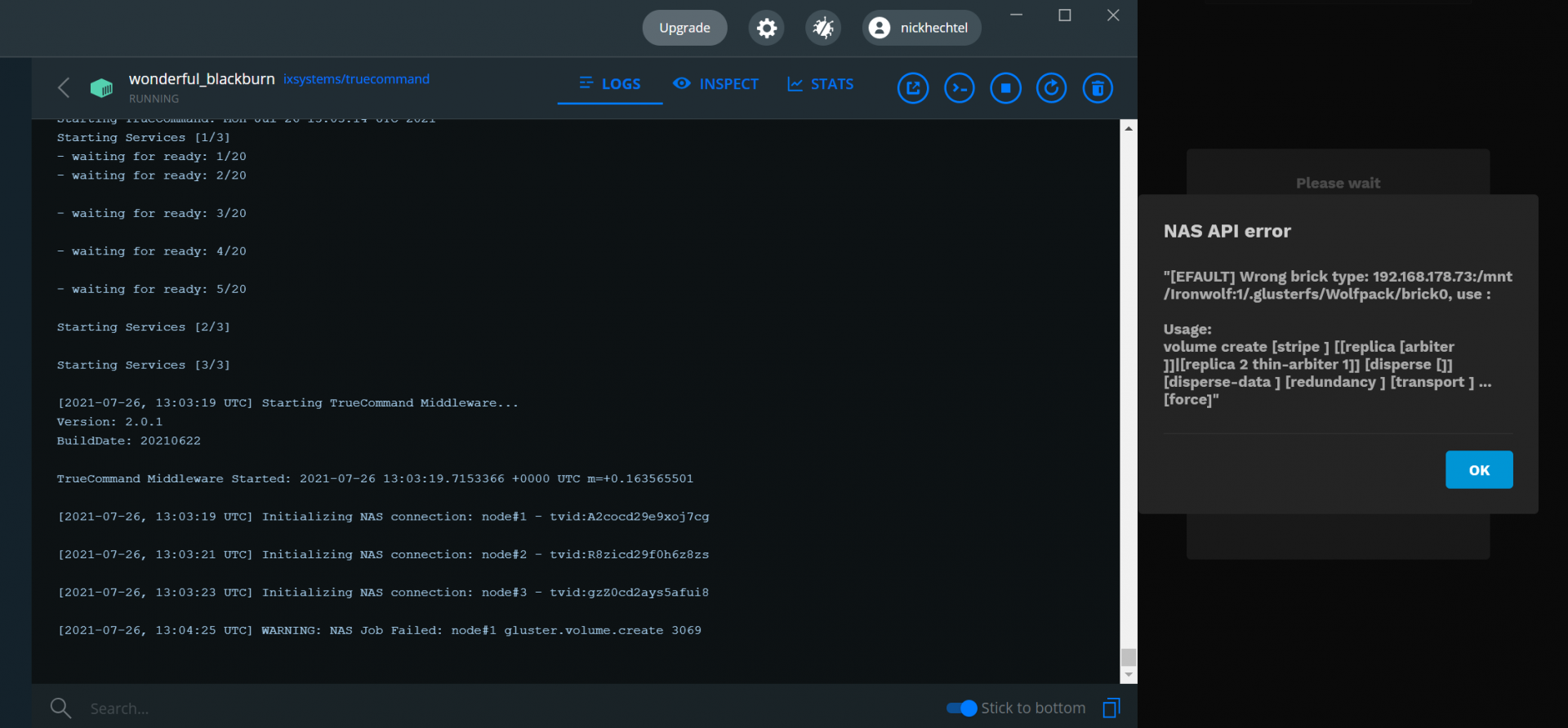Click the 'Usage:' text in error dialog
1568x728 pixels.
point(1187,329)
